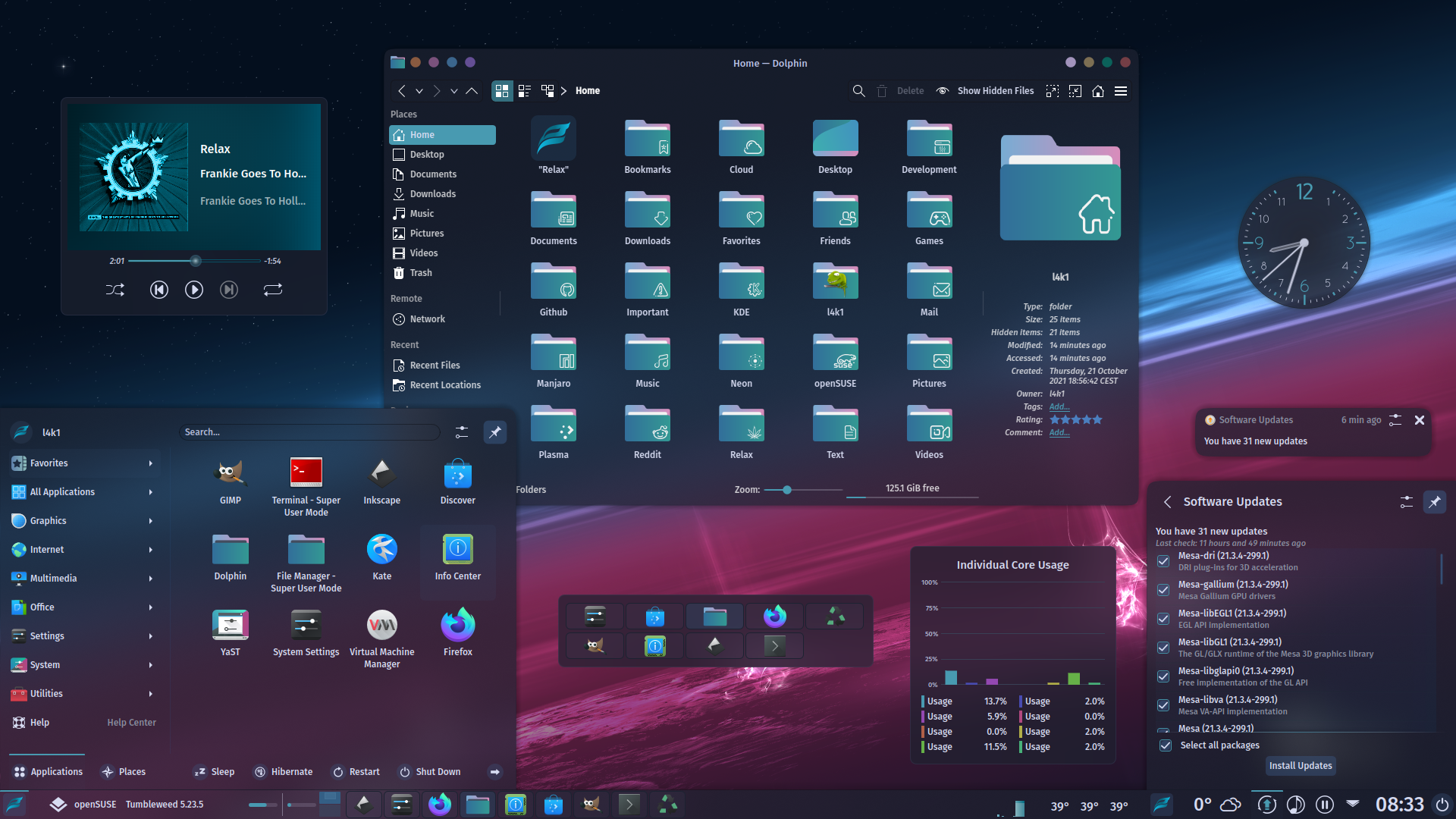Play the Relax track in media widget
Image resolution: width=1456 pixels, height=819 pixels.
(194, 290)
